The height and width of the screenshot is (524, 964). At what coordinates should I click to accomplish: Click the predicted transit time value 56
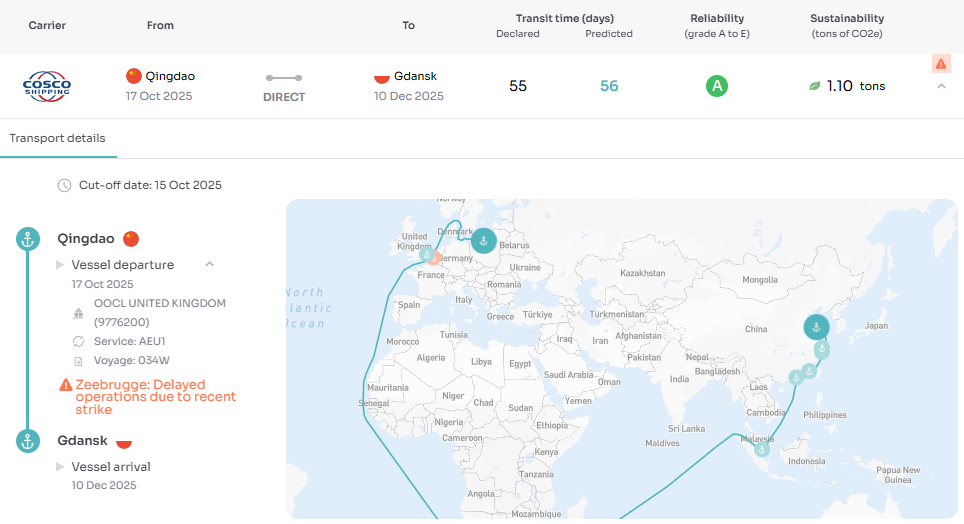point(609,86)
